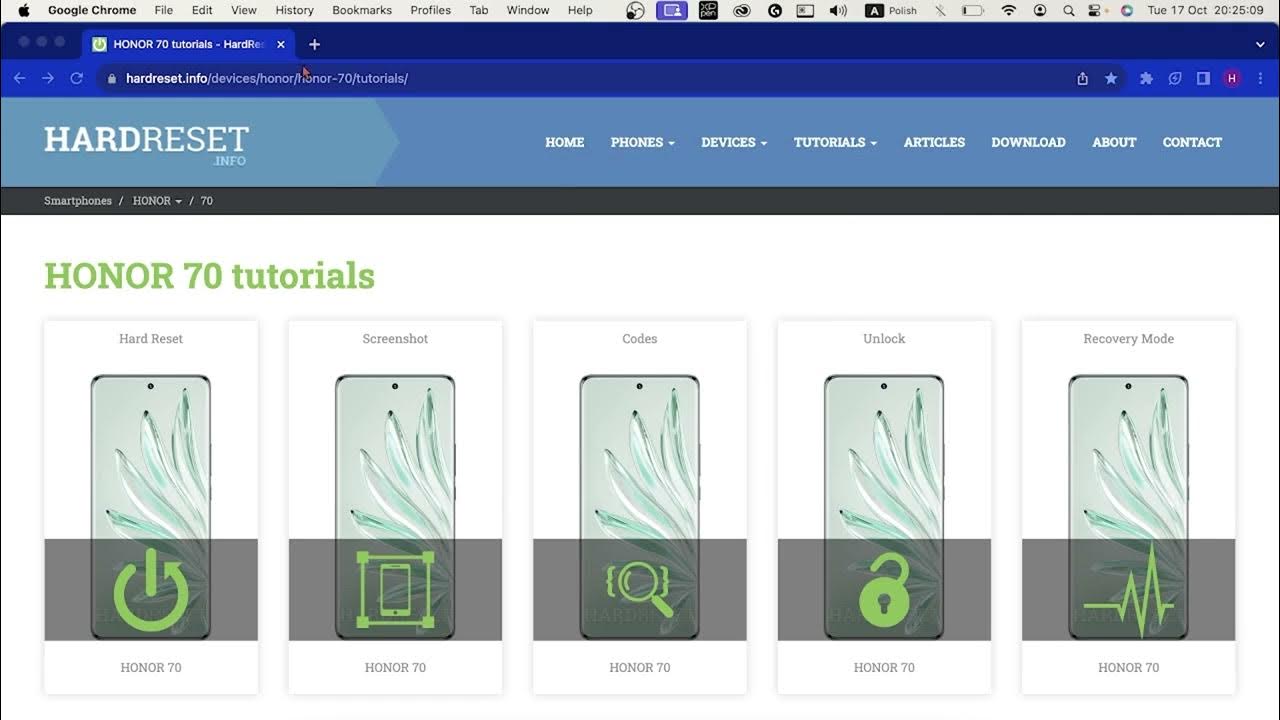Screen dimensions: 1280x720
Task: Open the Edit menu
Action: pos(202,10)
